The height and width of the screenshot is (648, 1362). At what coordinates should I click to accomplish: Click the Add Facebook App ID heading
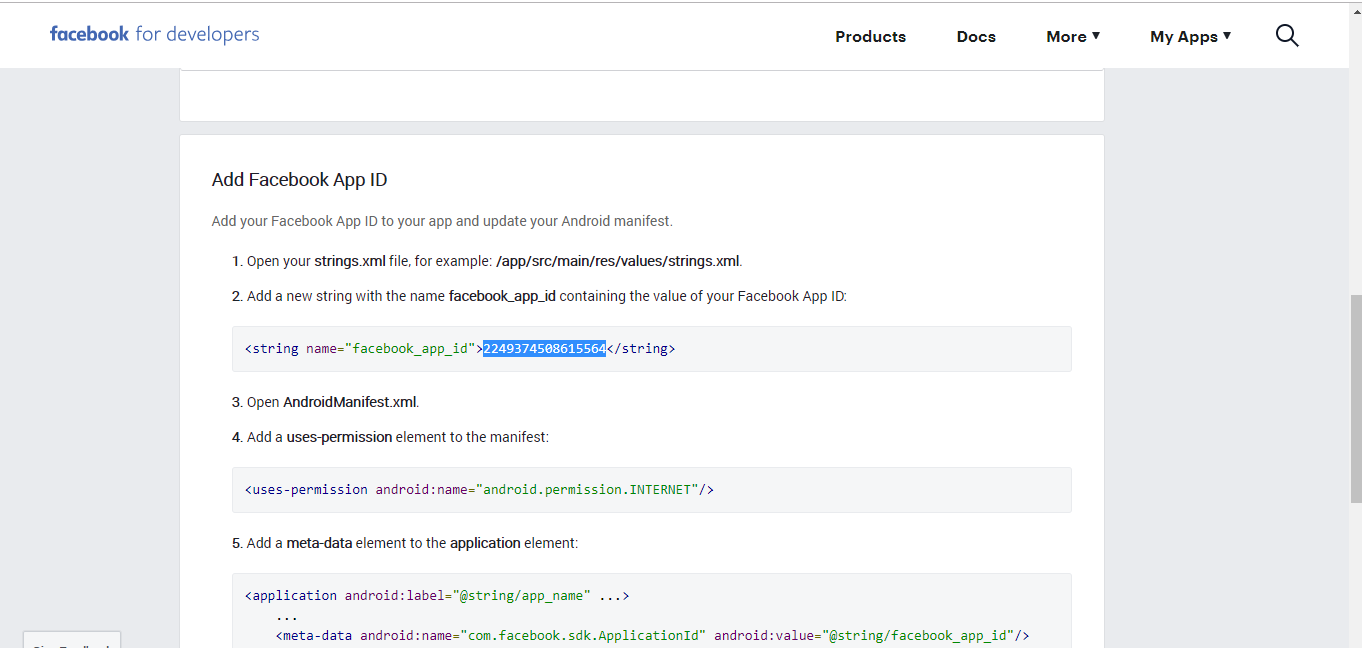299,180
